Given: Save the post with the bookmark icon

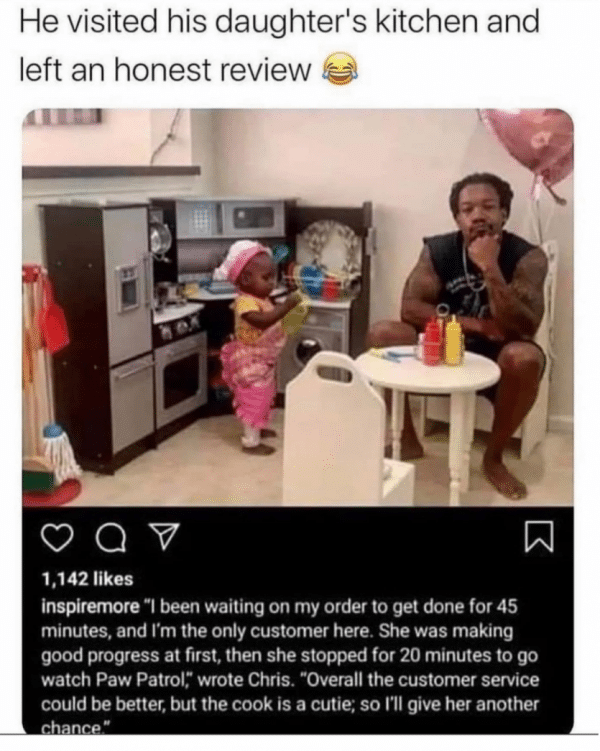Looking at the screenshot, I should coord(540,537).
